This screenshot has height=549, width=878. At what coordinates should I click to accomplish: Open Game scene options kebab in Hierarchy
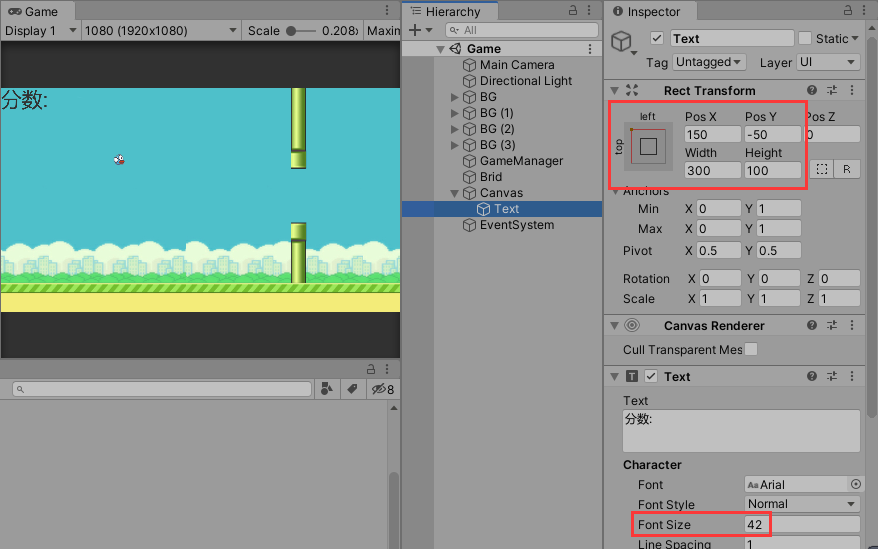[x=590, y=49]
